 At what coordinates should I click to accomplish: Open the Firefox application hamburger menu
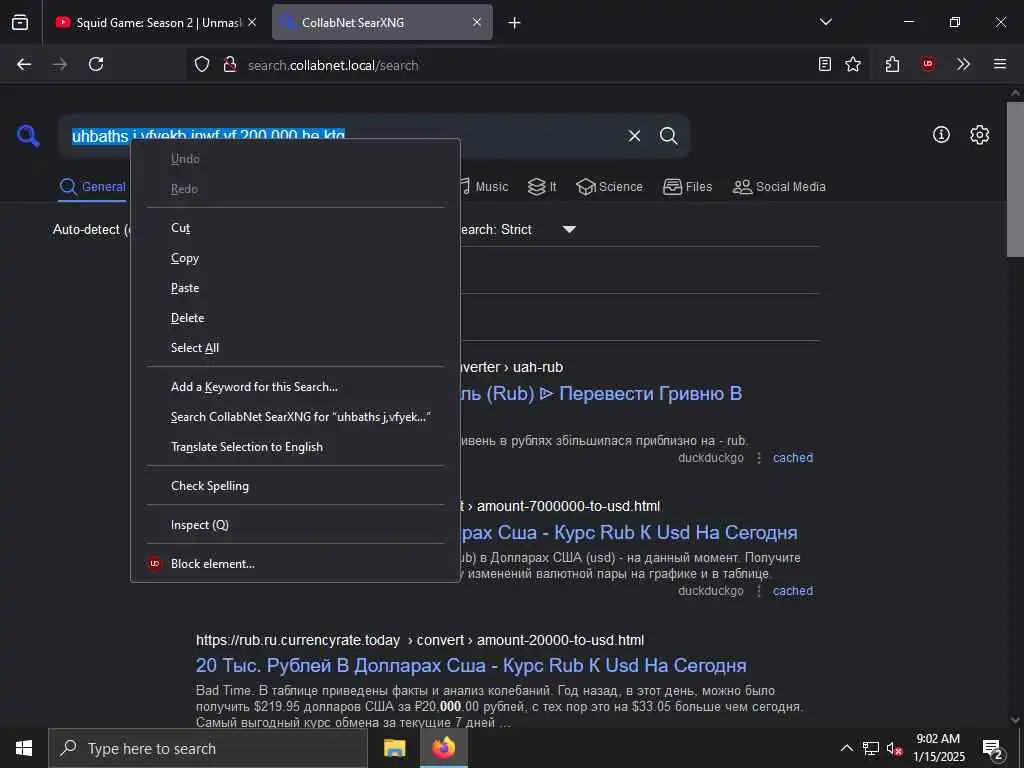click(x=1000, y=64)
